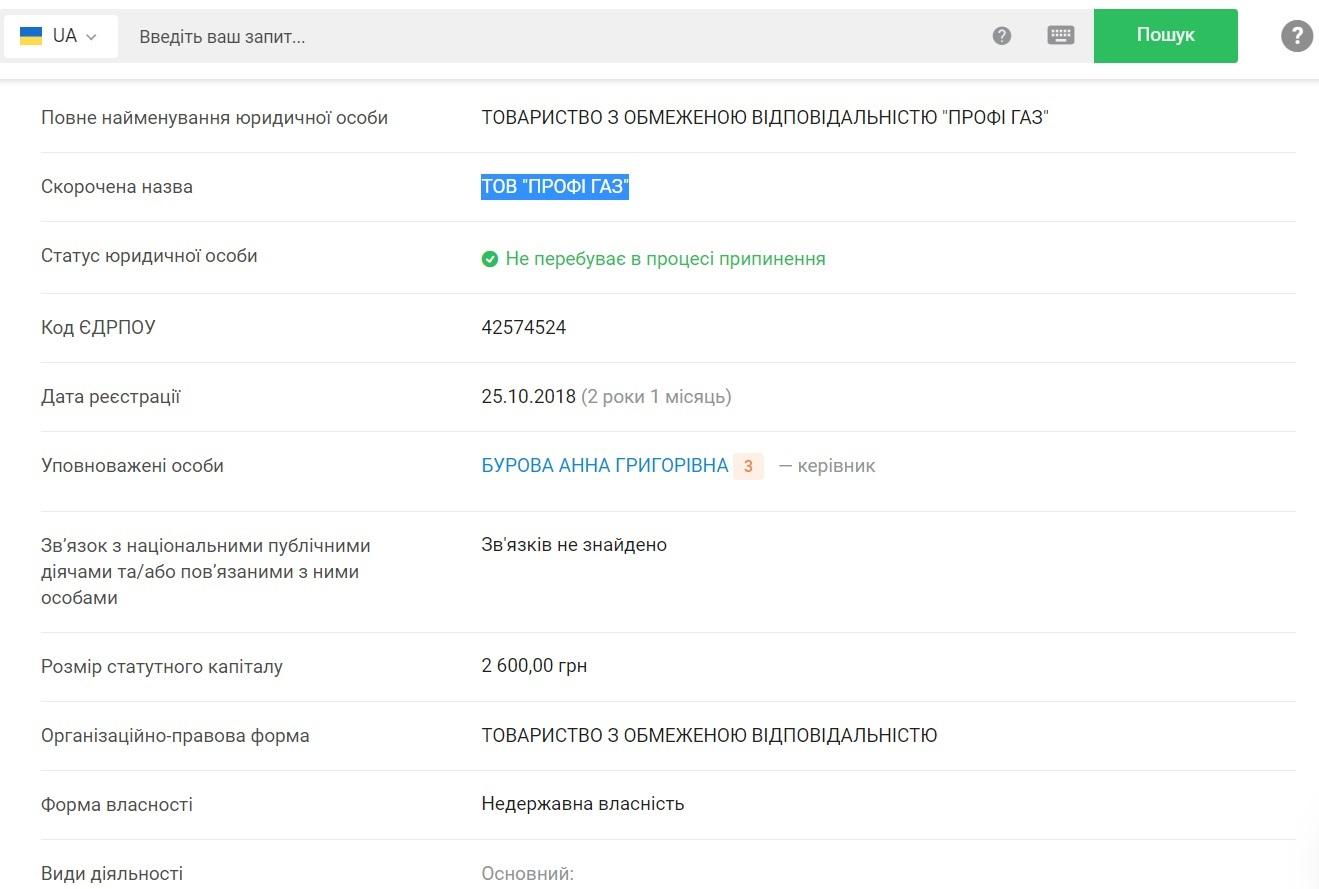Open the БУРОВА АННА ГРИГОРІВНА link

click(604, 466)
